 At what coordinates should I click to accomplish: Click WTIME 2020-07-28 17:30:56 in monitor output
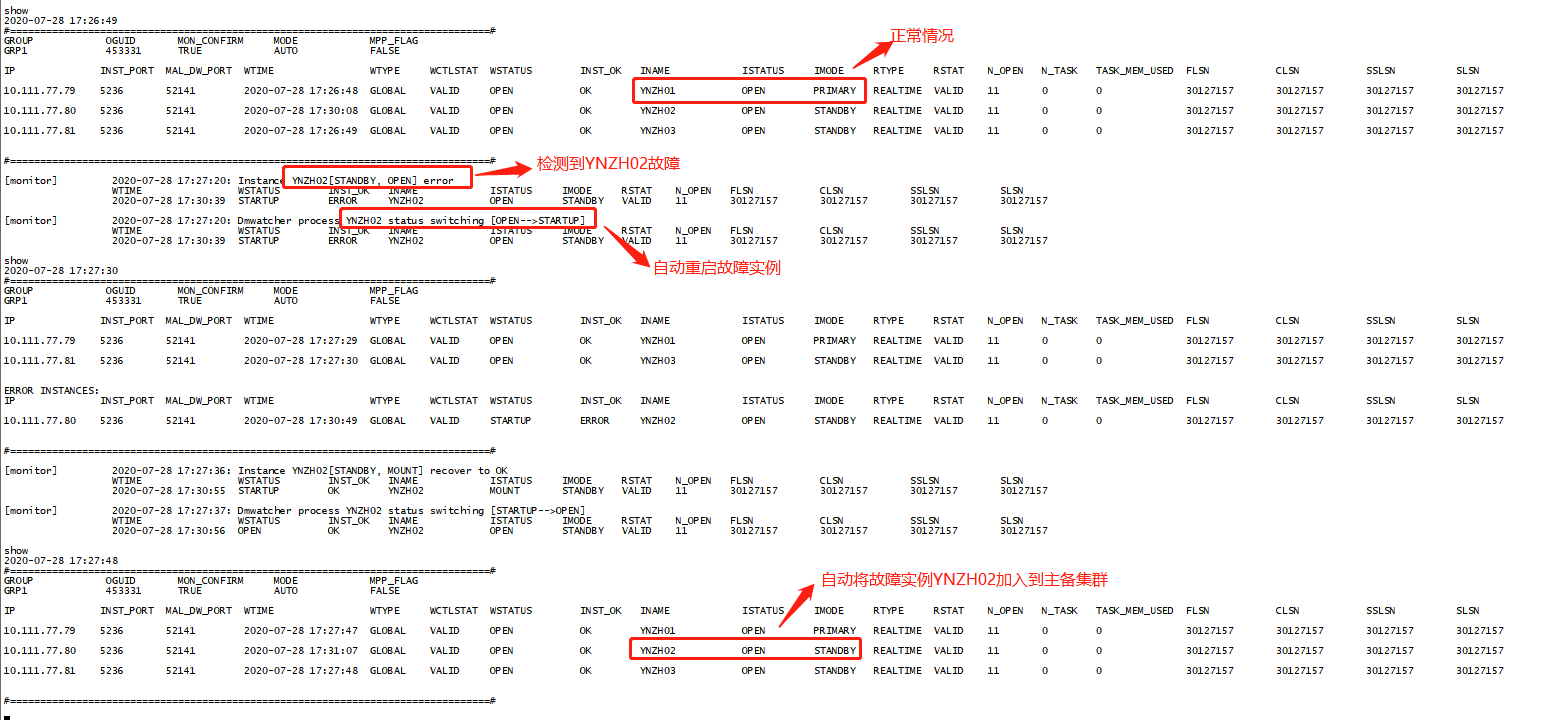tap(169, 531)
